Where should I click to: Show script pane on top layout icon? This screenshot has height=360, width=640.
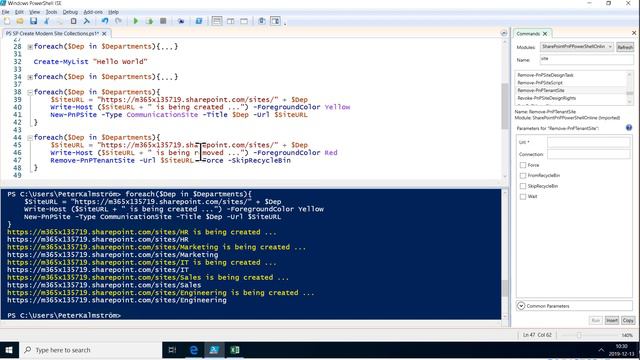(217, 21)
